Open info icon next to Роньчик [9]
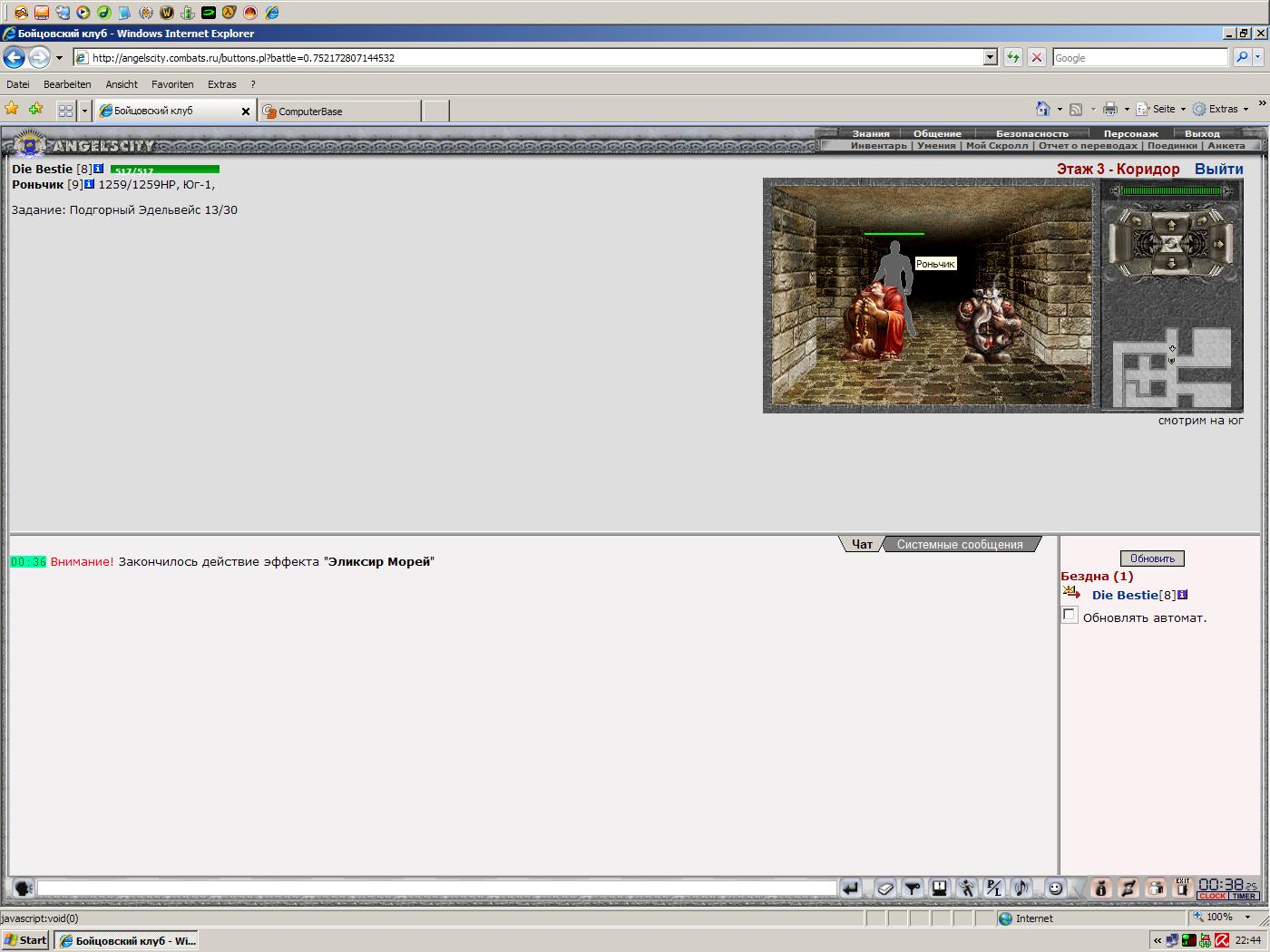Image resolution: width=1270 pixels, height=952 pixels. click(90, 184)
